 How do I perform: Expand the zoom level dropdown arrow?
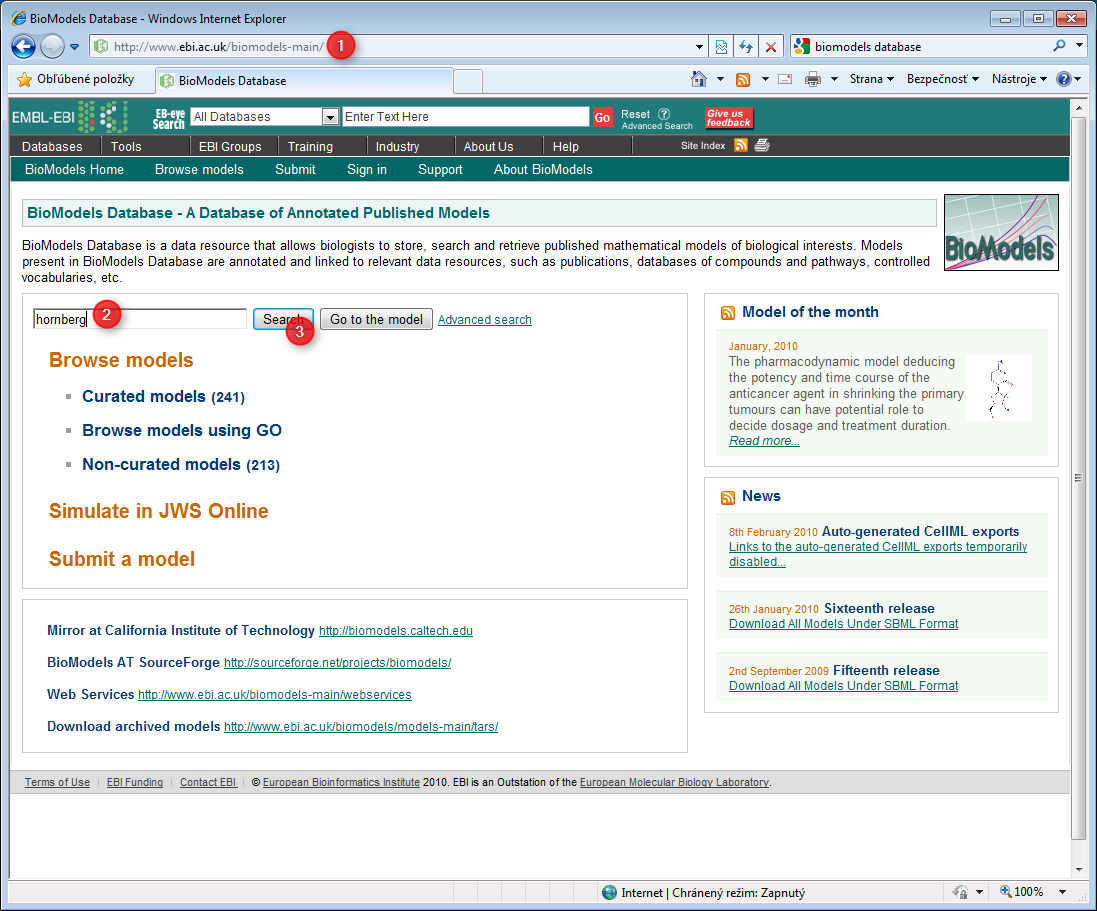tap(1062, 891)
